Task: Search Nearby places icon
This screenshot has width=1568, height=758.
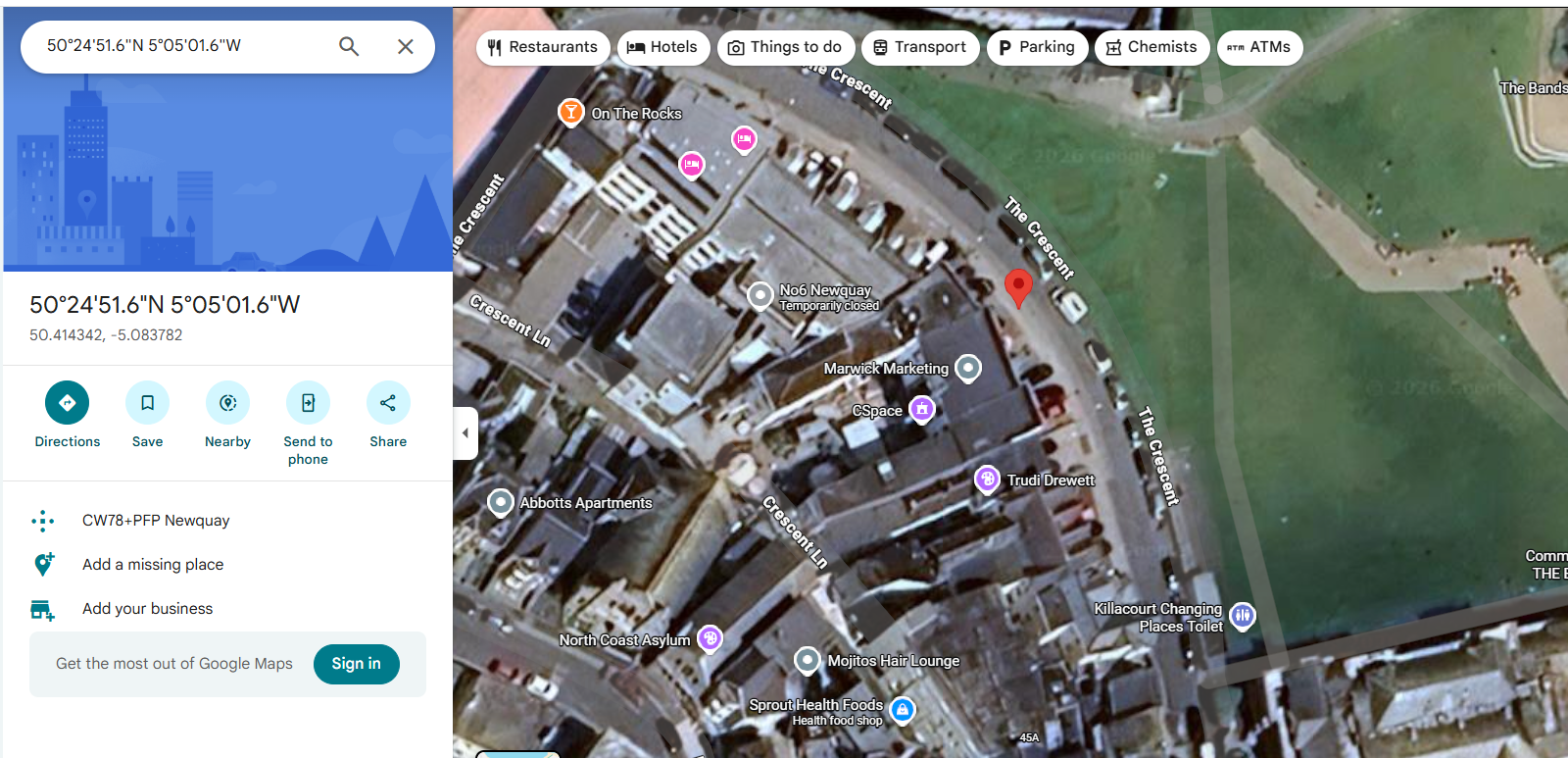Action: [227, 403]
